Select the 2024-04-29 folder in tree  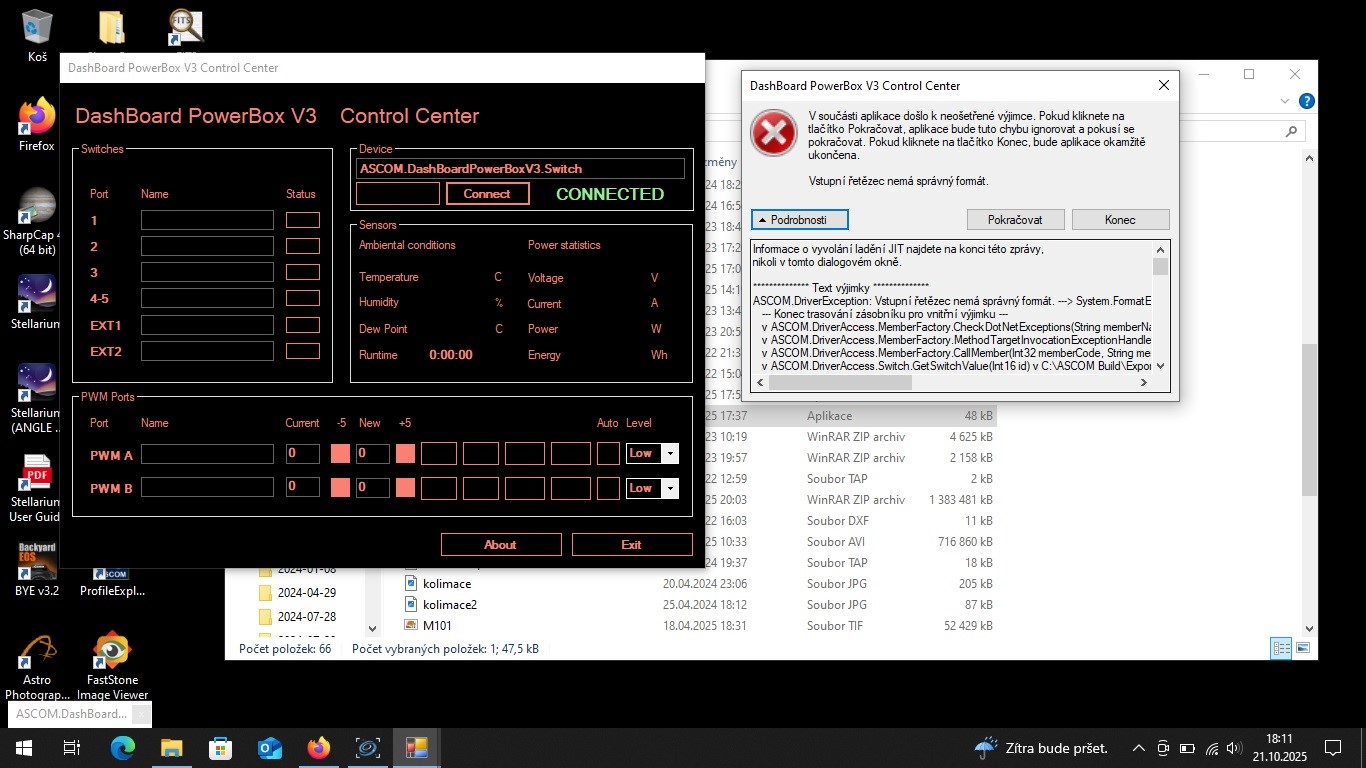point(306,593)
